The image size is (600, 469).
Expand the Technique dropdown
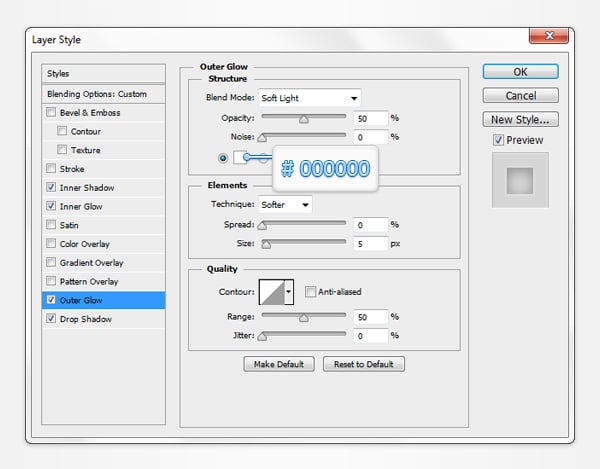pyautogui.click(x=285, y=204)
